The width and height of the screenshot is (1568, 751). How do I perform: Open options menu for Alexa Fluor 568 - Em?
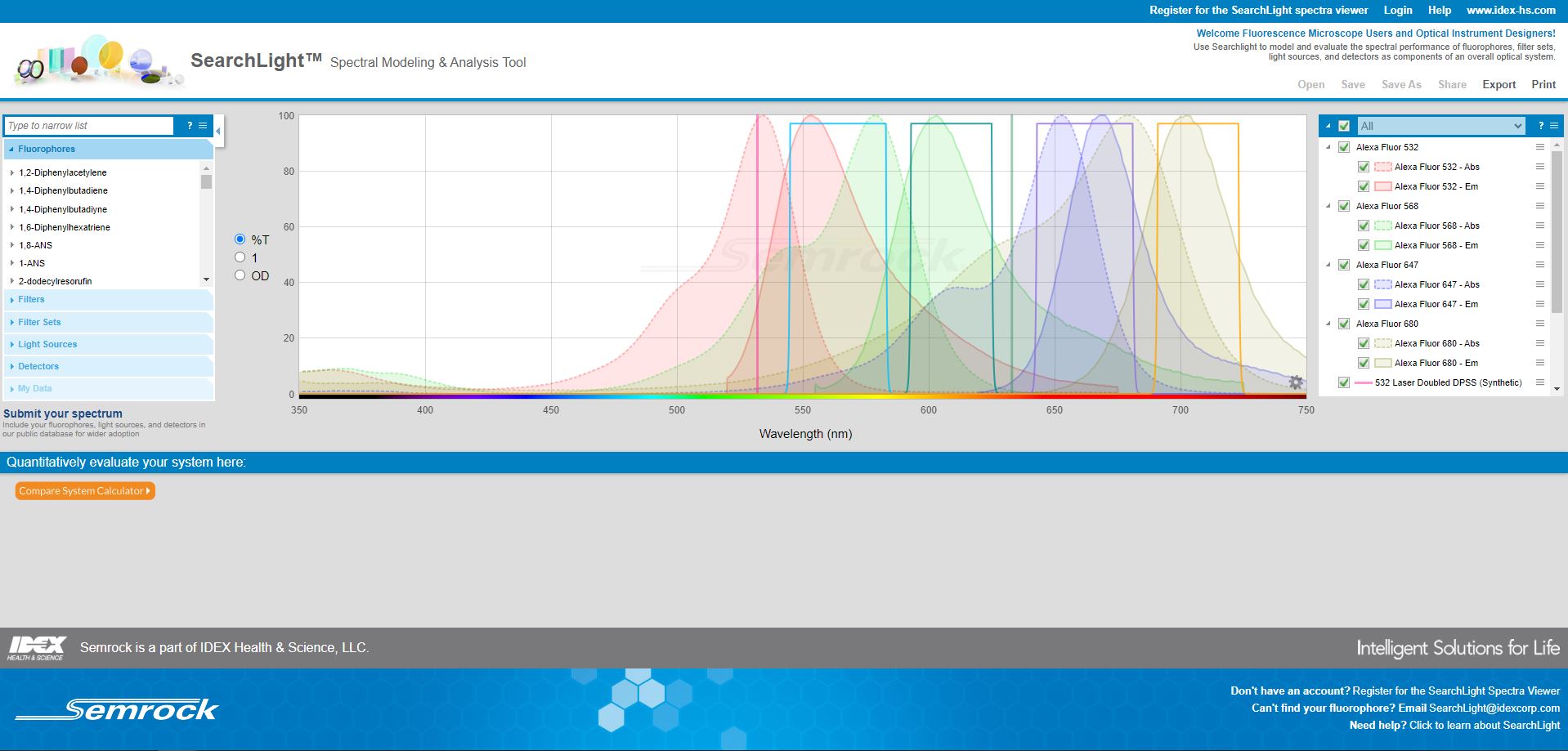(1540, 245)
